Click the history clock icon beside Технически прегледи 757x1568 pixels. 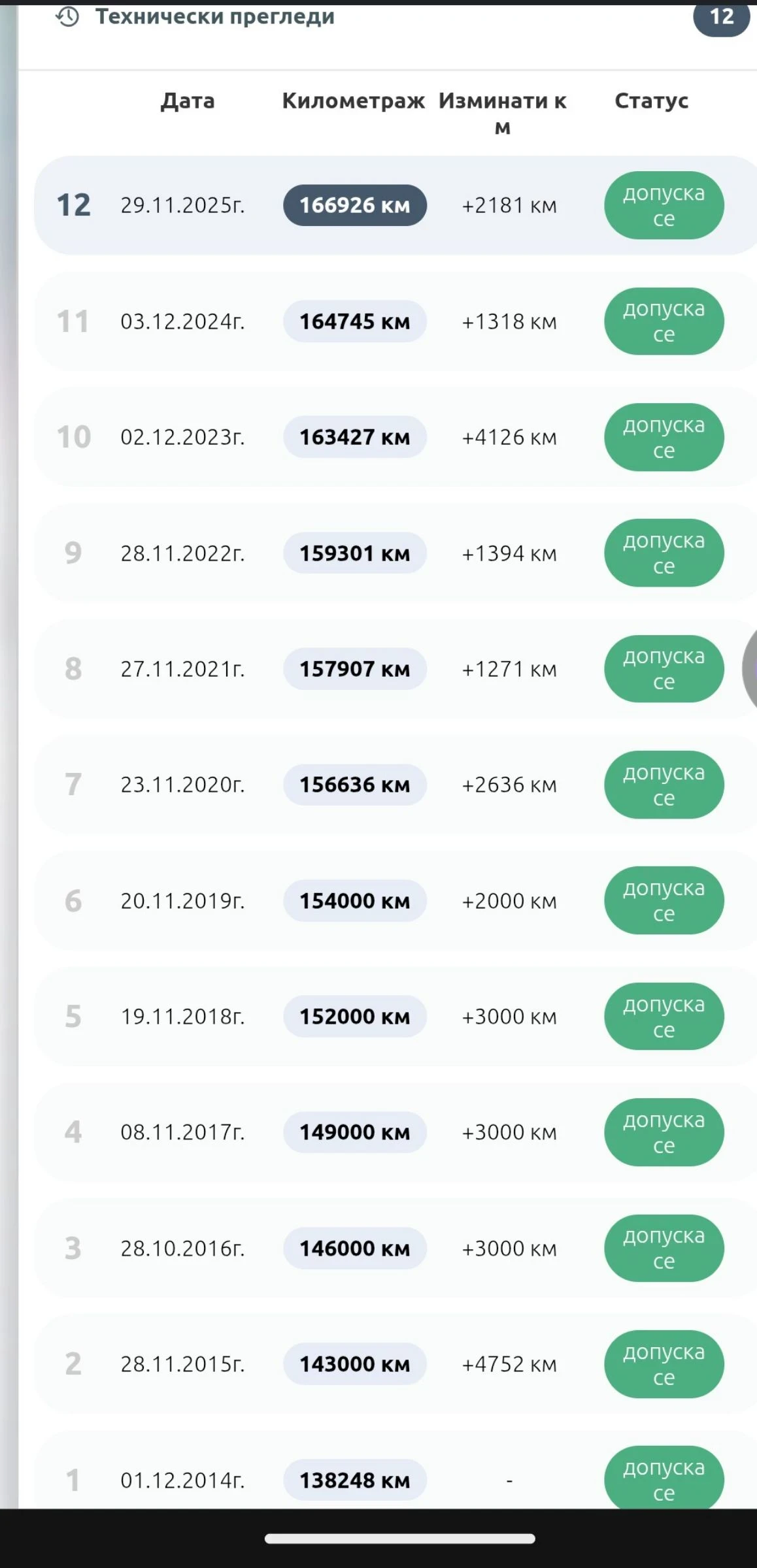tap(67, 17)
